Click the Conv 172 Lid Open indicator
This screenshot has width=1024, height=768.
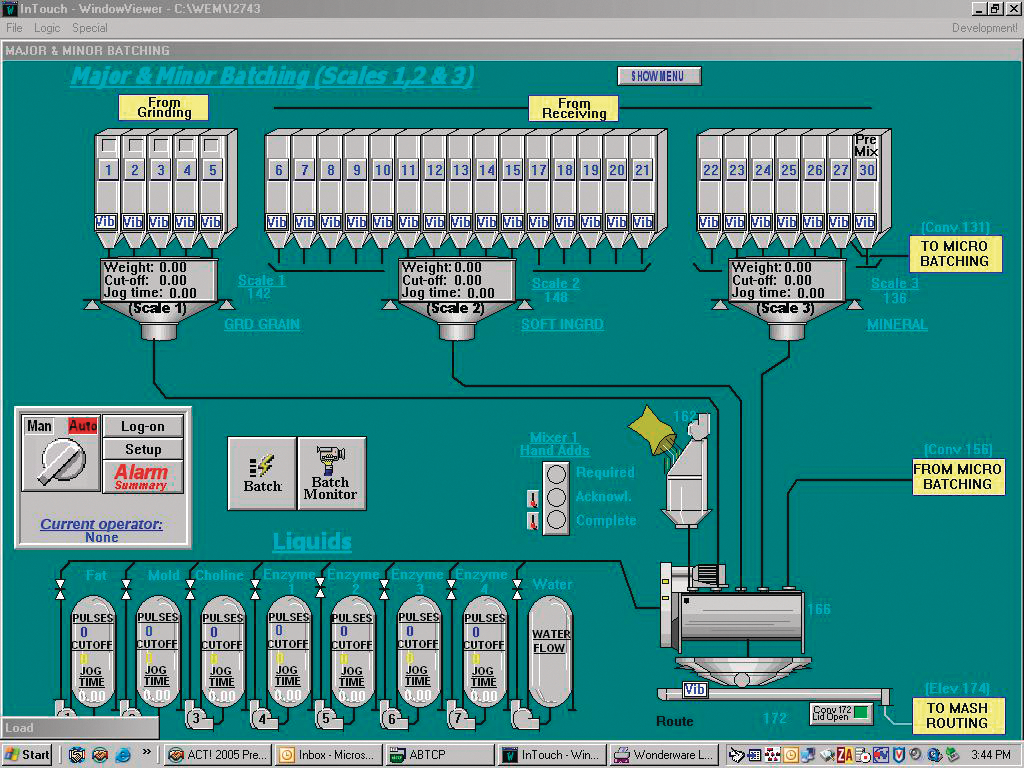[x=841, y=713]
